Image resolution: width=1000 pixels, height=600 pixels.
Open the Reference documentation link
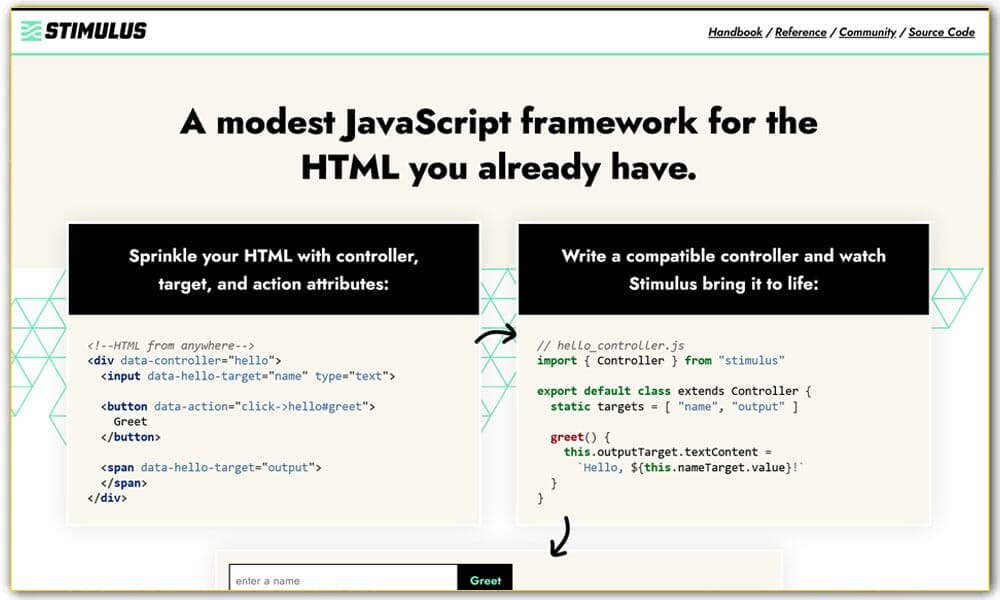point(800,32)
